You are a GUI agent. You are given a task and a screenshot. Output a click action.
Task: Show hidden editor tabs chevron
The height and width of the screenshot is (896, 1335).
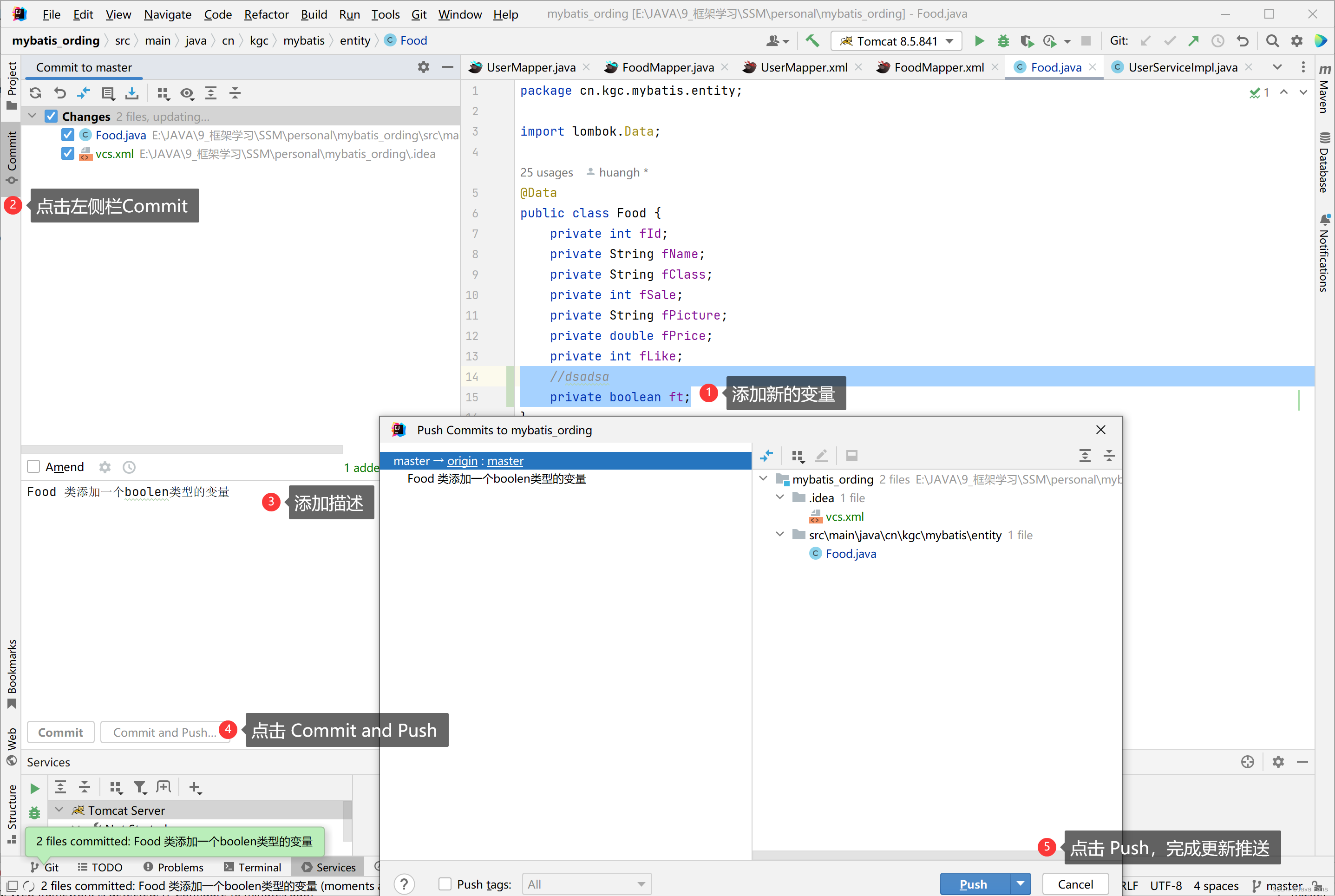1277,67
